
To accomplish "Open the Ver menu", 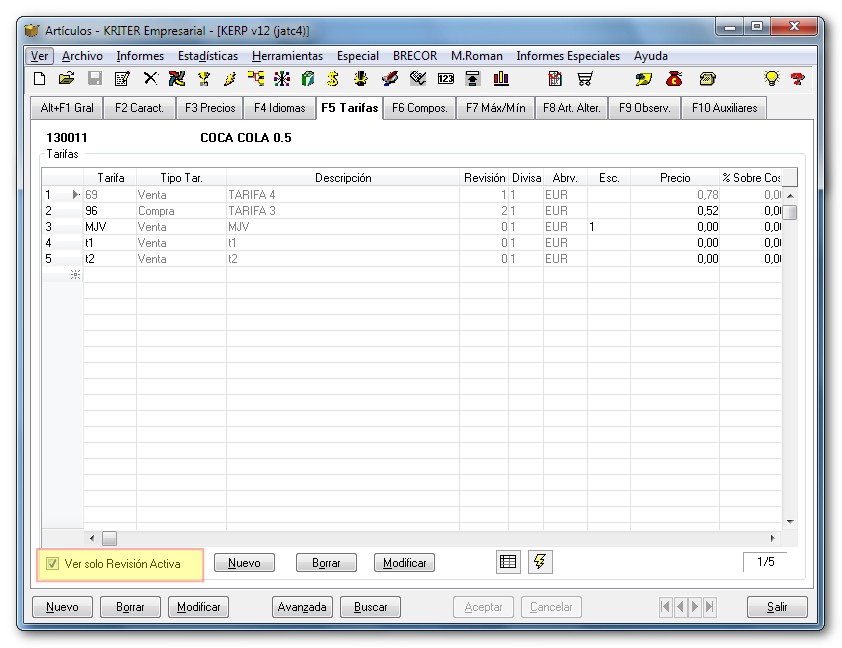I will pos(39,56).
